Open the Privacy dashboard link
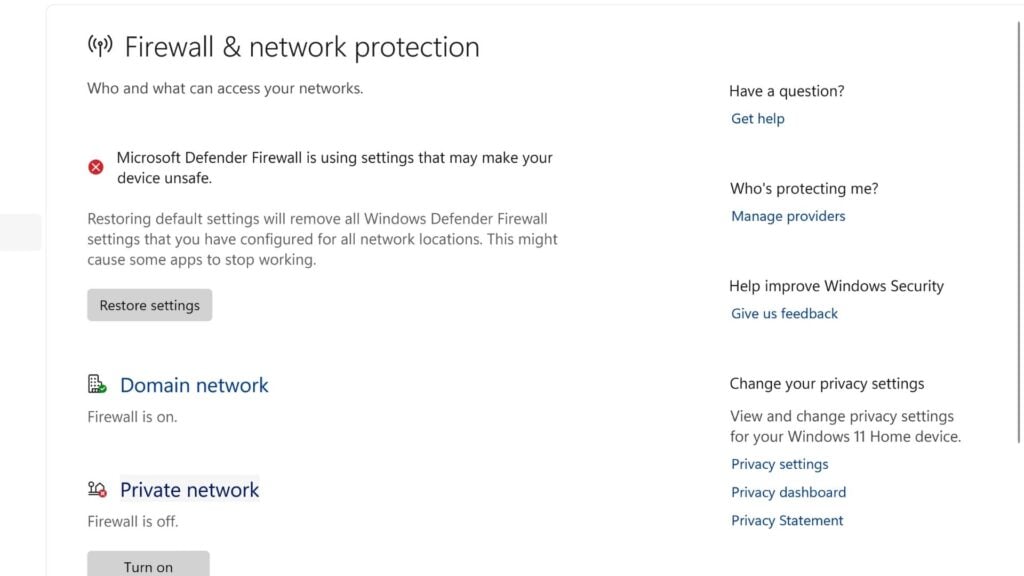 pyautogui.click(x=788, y=492)
